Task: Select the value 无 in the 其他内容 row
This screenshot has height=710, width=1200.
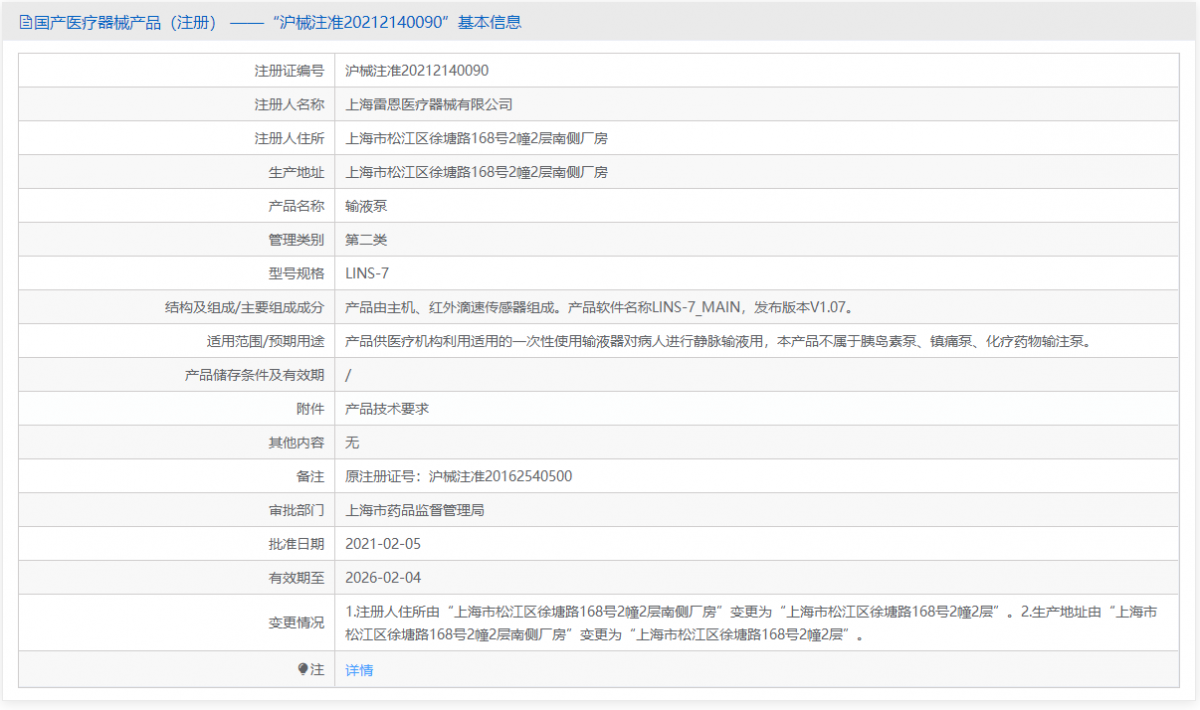Action: click(x=352, y=442)
